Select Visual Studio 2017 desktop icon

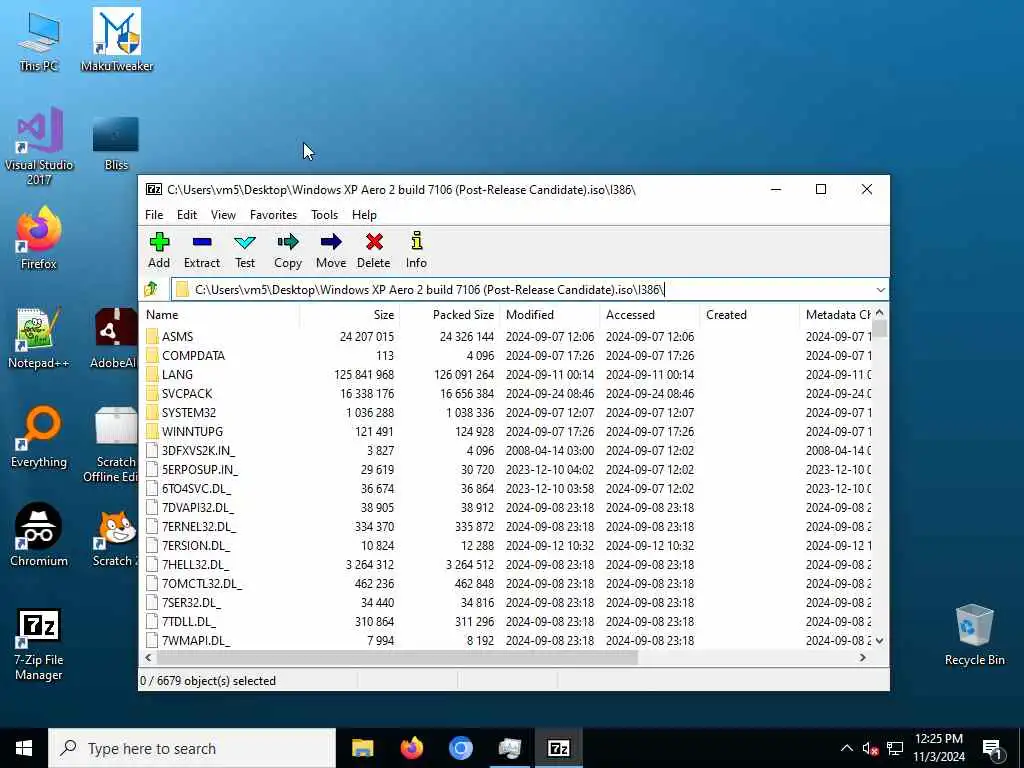[39, 147]
